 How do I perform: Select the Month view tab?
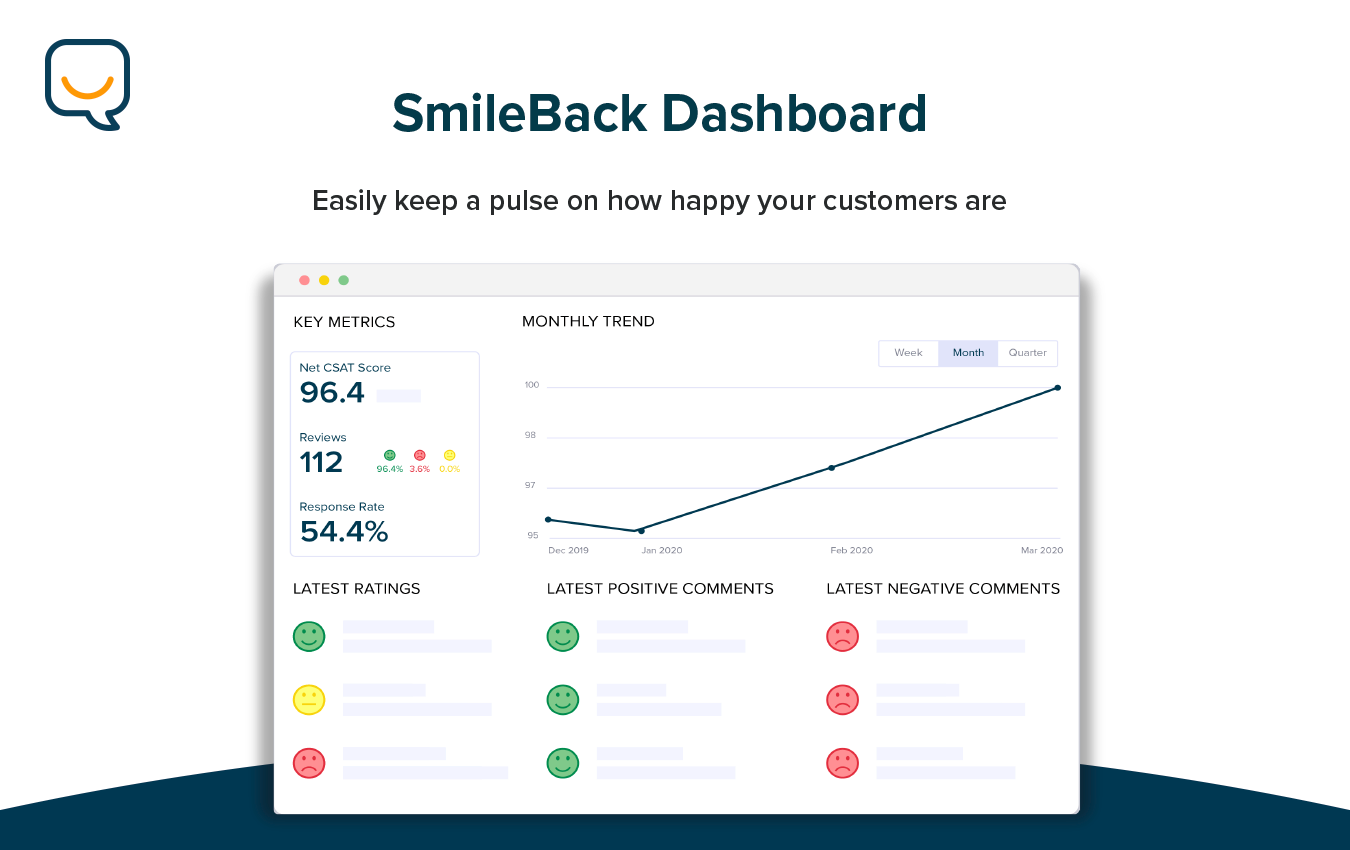click(968, 353)
